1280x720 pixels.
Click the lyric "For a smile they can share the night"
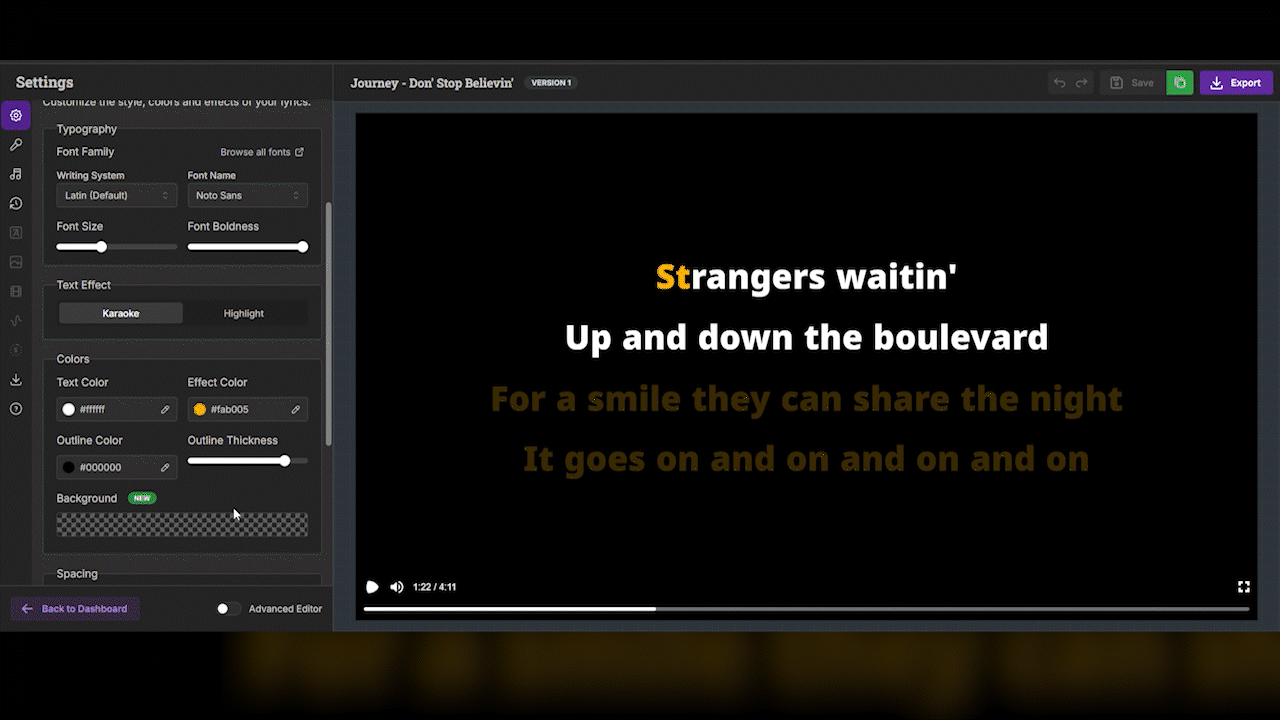(x=806, y=399)
